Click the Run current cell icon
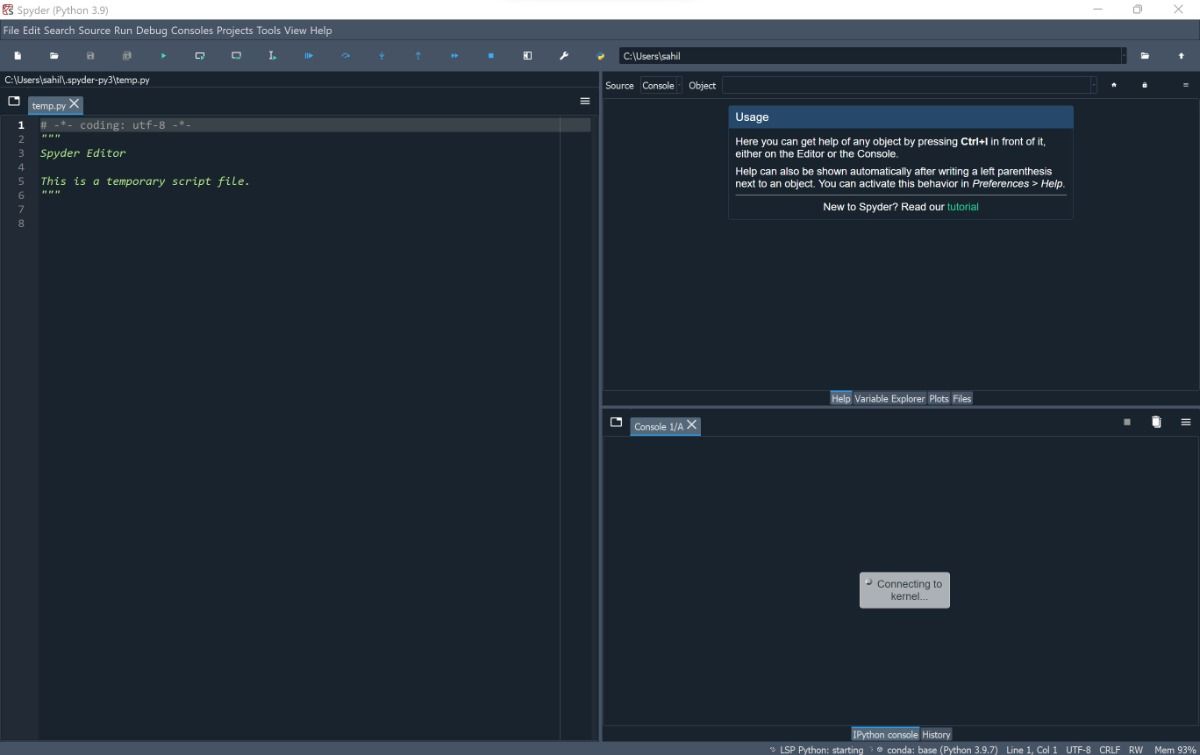Viewport: 1200px width, 755px height. pyautogui.click(x=199, y=55)
